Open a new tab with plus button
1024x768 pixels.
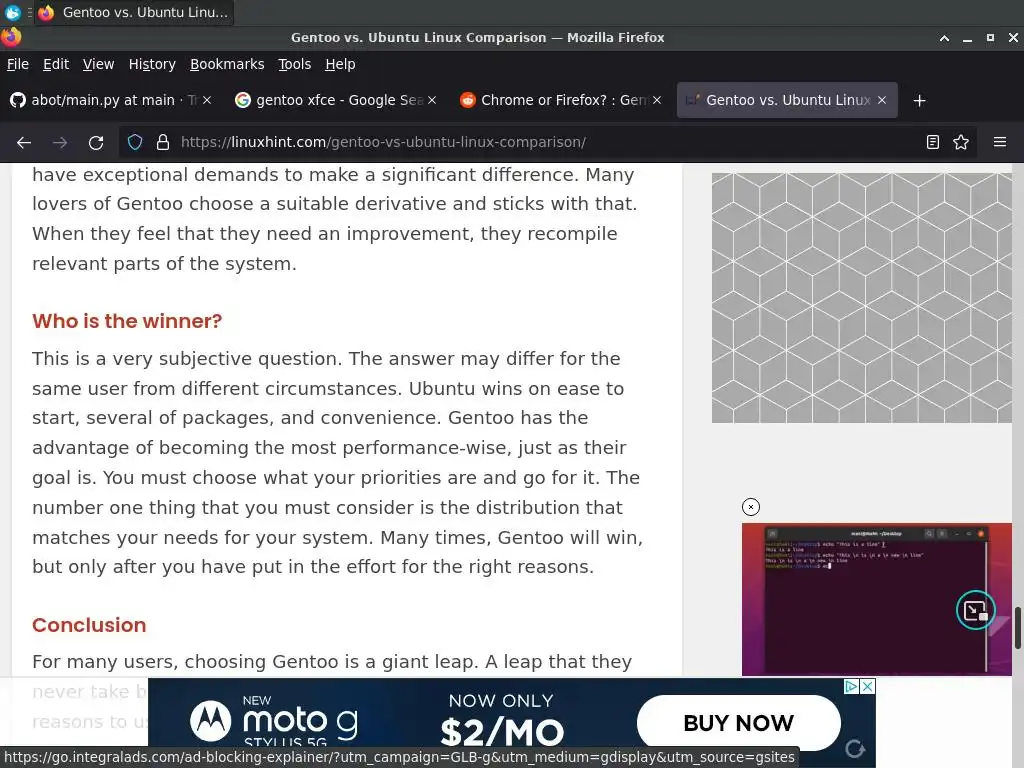920,101
